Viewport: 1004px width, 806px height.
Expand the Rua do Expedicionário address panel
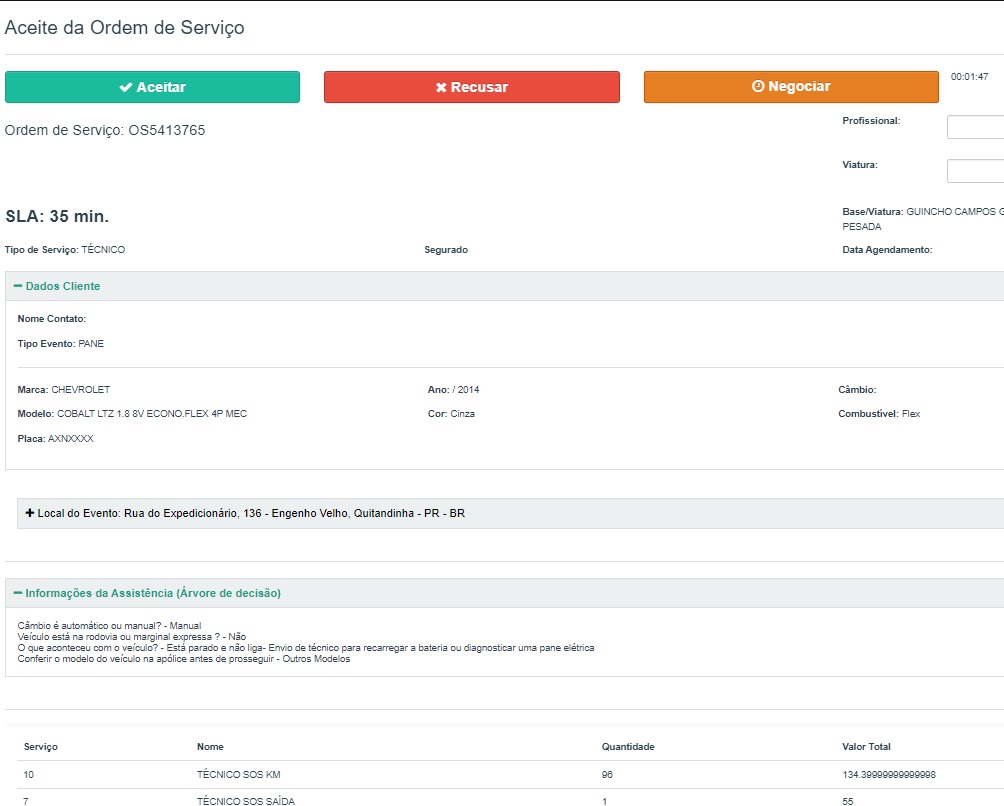tap(250, 514)
